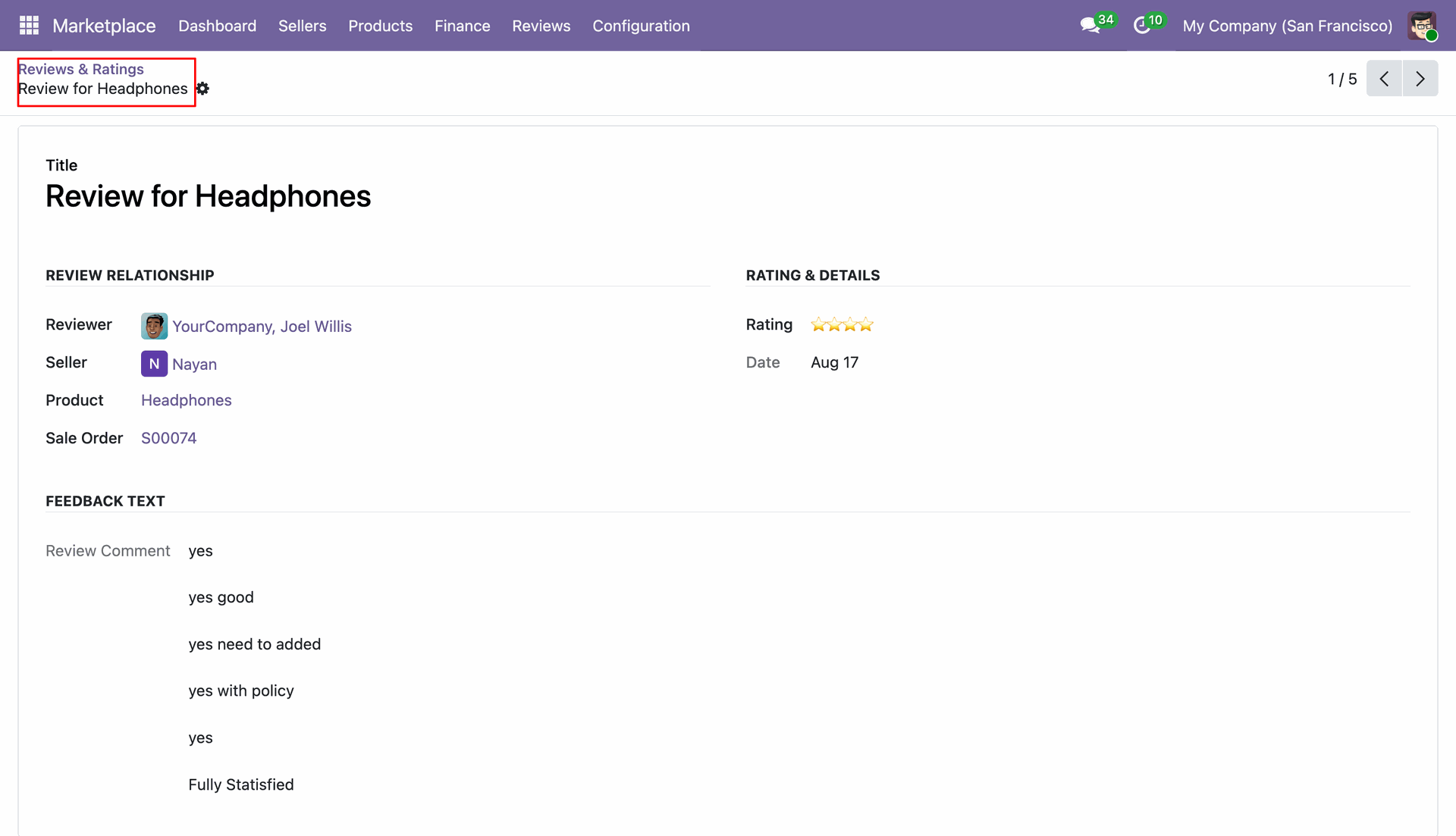Open sale order S00074 link
Image resolution: width=1456 pixels, height=836 pixels.
tap(168, 438)
